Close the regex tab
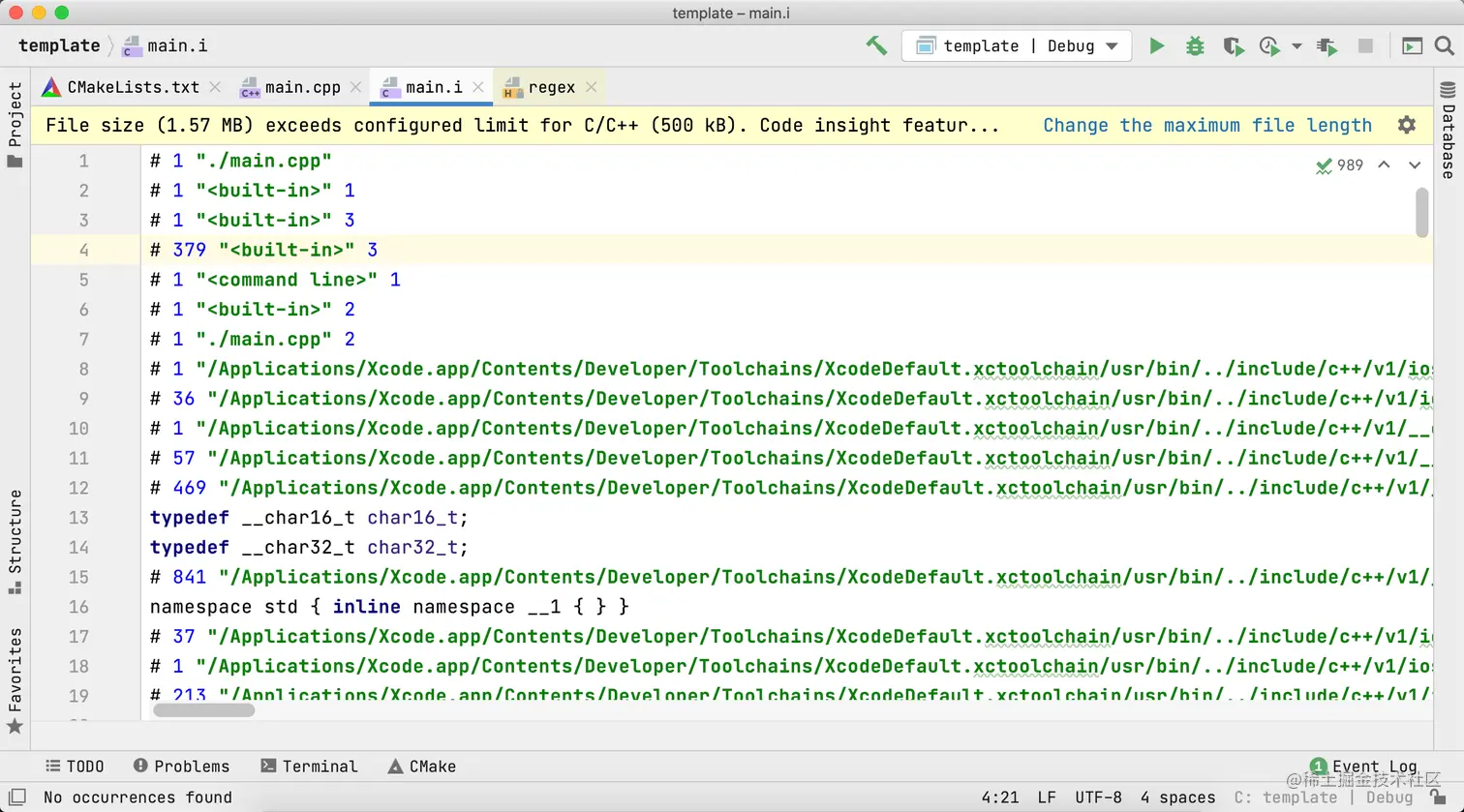Screen dimensions: 1464x812 click(x=591, y=87)
